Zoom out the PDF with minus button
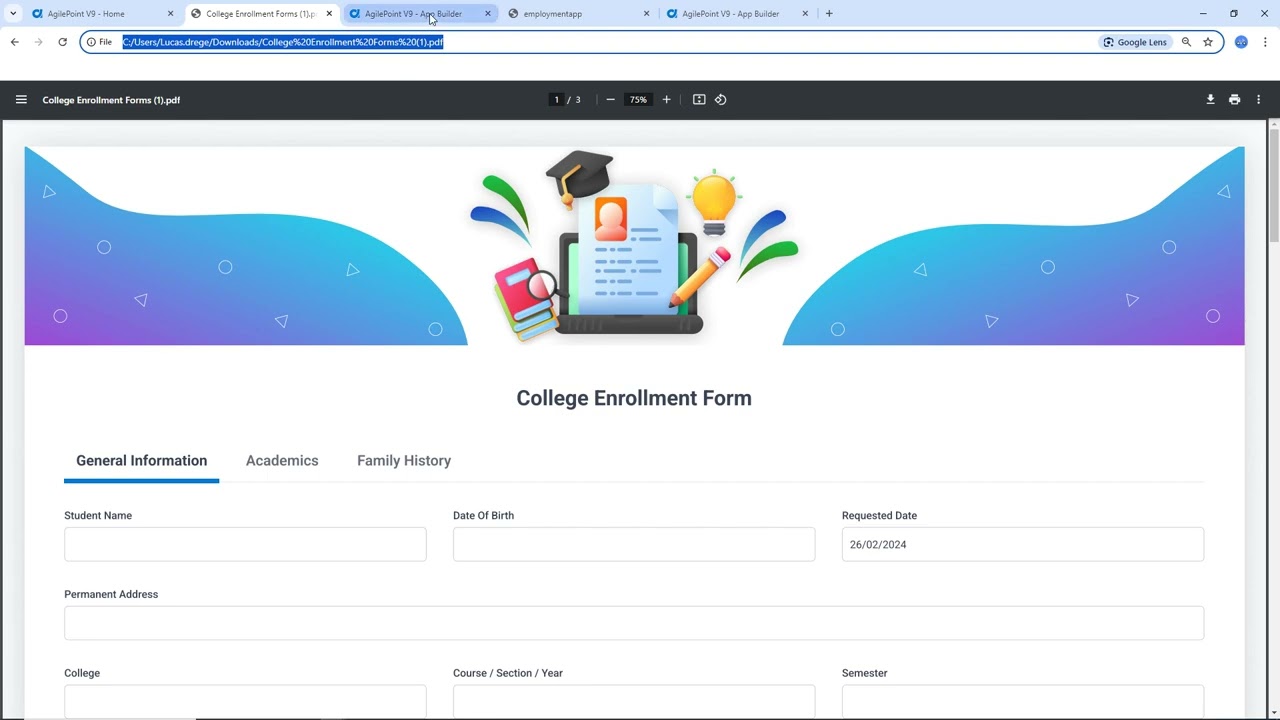This screenshot has width=1280, height=720. click(x=610, y=100)
